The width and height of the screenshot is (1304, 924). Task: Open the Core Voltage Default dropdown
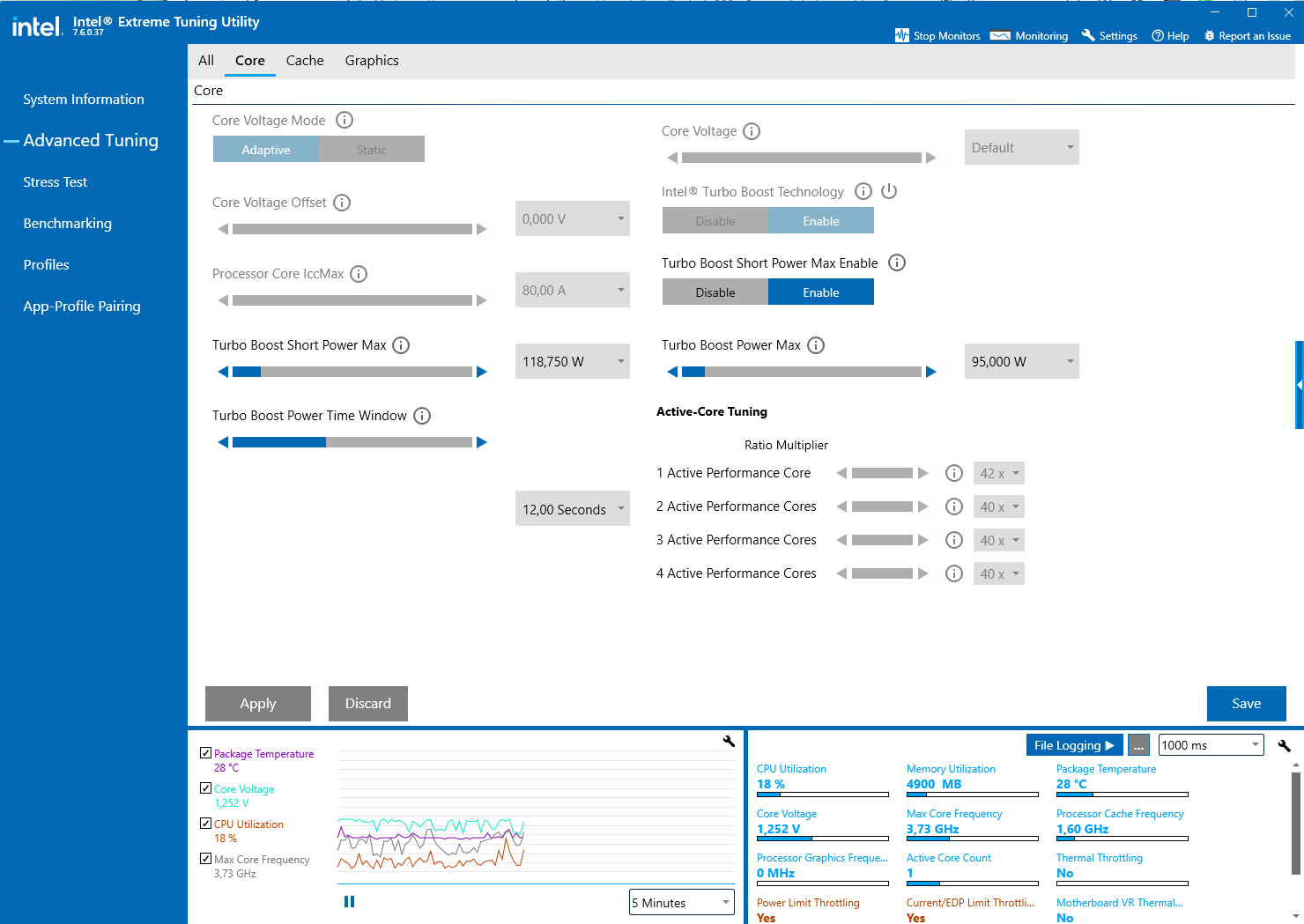1022,147
